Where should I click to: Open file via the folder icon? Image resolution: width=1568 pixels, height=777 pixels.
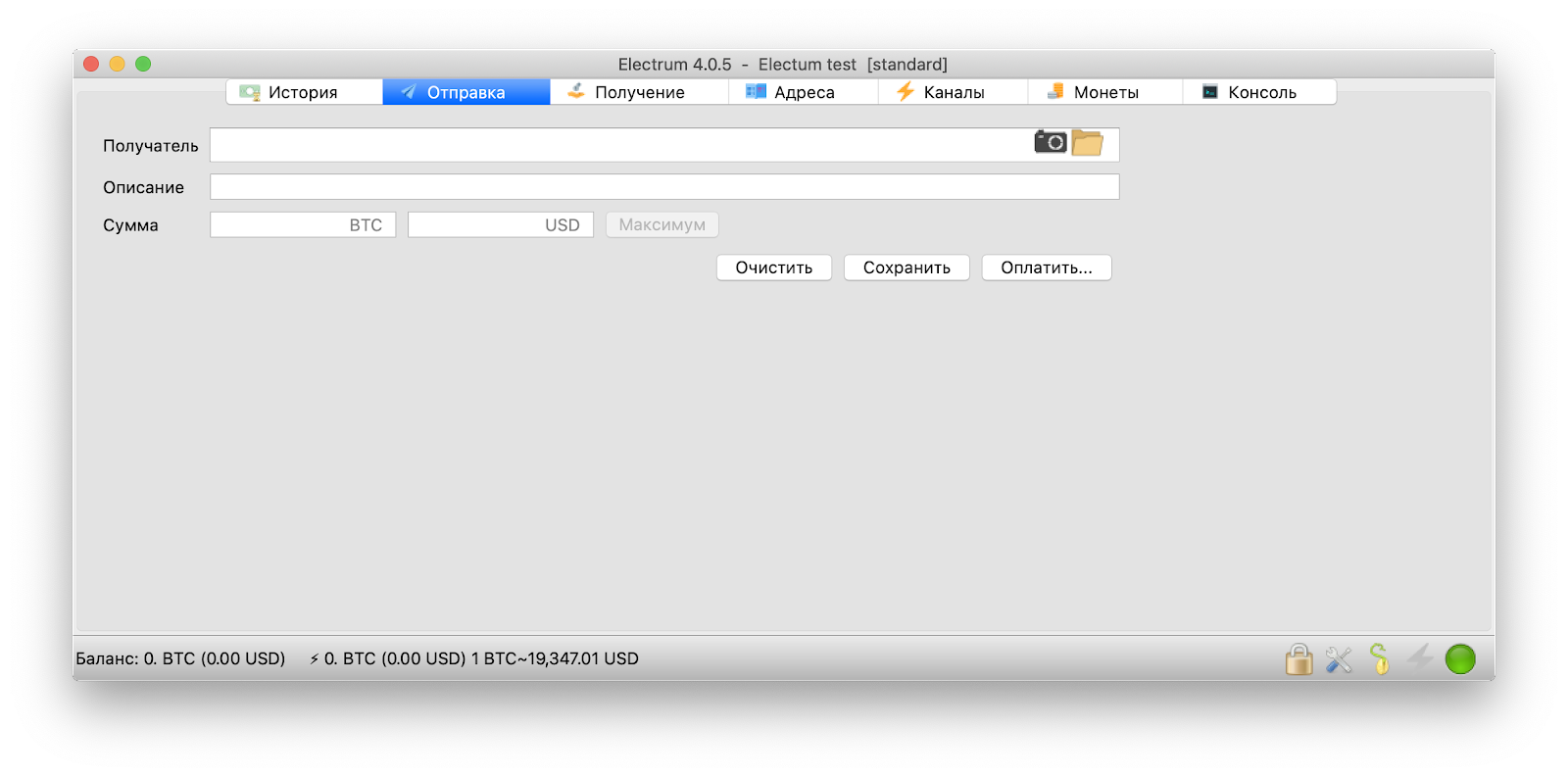pos(1087,143)
